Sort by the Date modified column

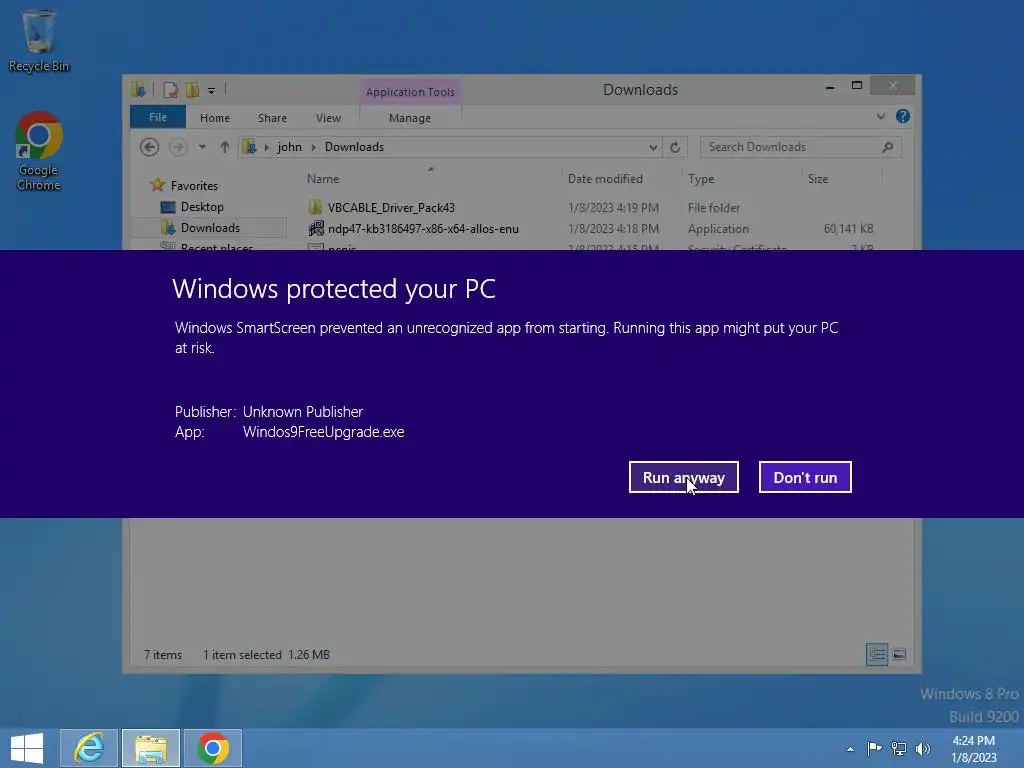[x=605, y=178]
